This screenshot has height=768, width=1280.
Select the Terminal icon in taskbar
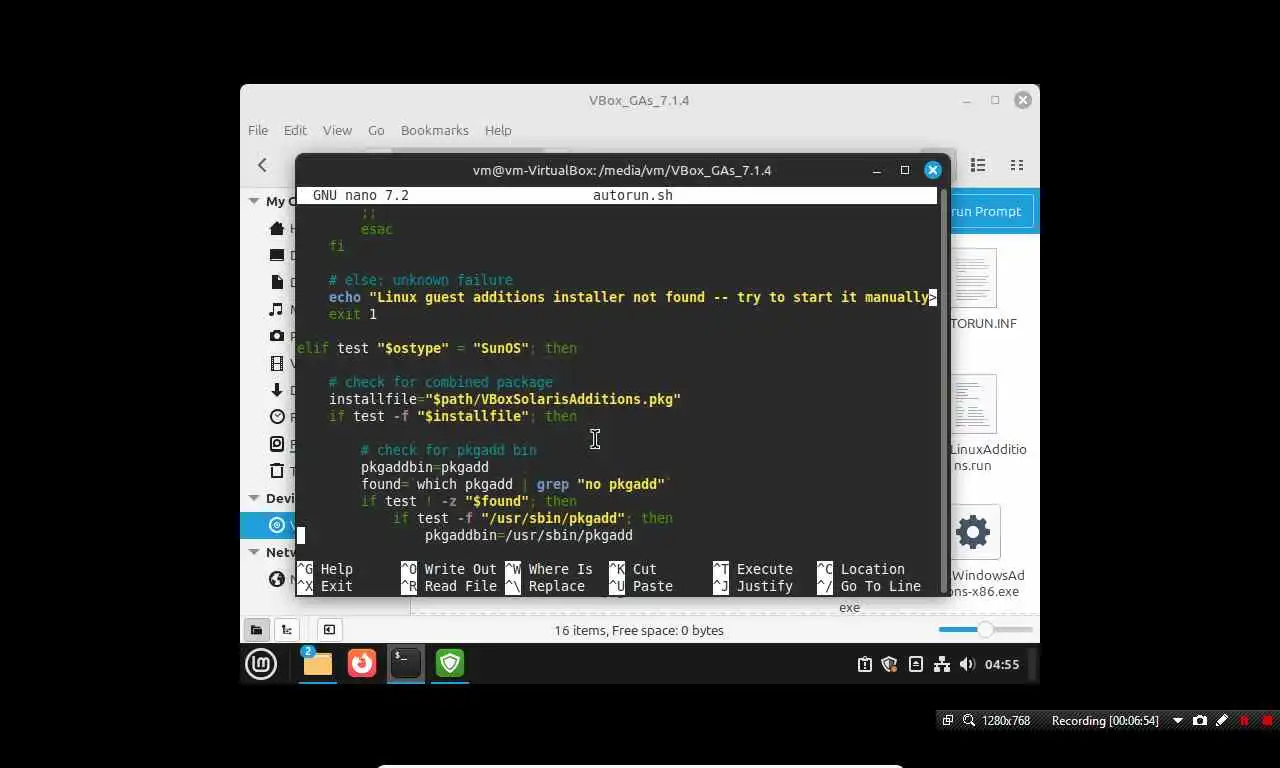coord(406,662)
